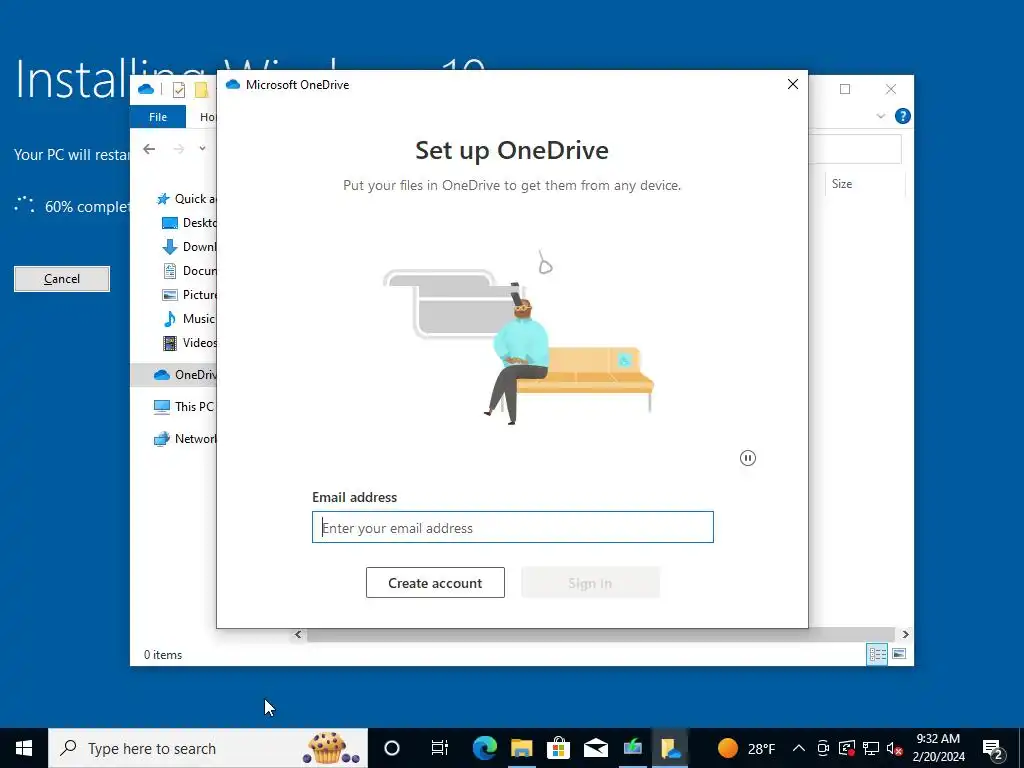This screenshot has height=768, width=1024.
Task: Launch Microsoft Edge from the taskbar
Action: click(x=485, y=748)
